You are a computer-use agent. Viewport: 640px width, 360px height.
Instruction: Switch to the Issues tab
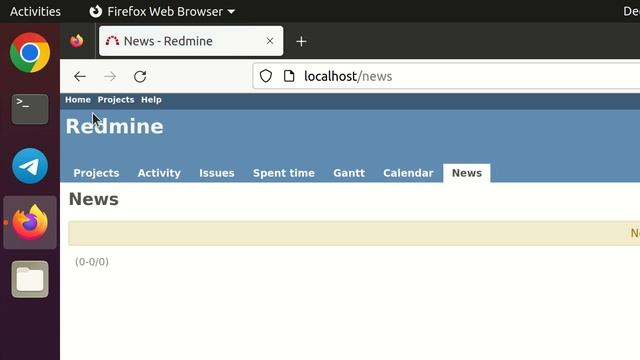(x=217, y=173)
